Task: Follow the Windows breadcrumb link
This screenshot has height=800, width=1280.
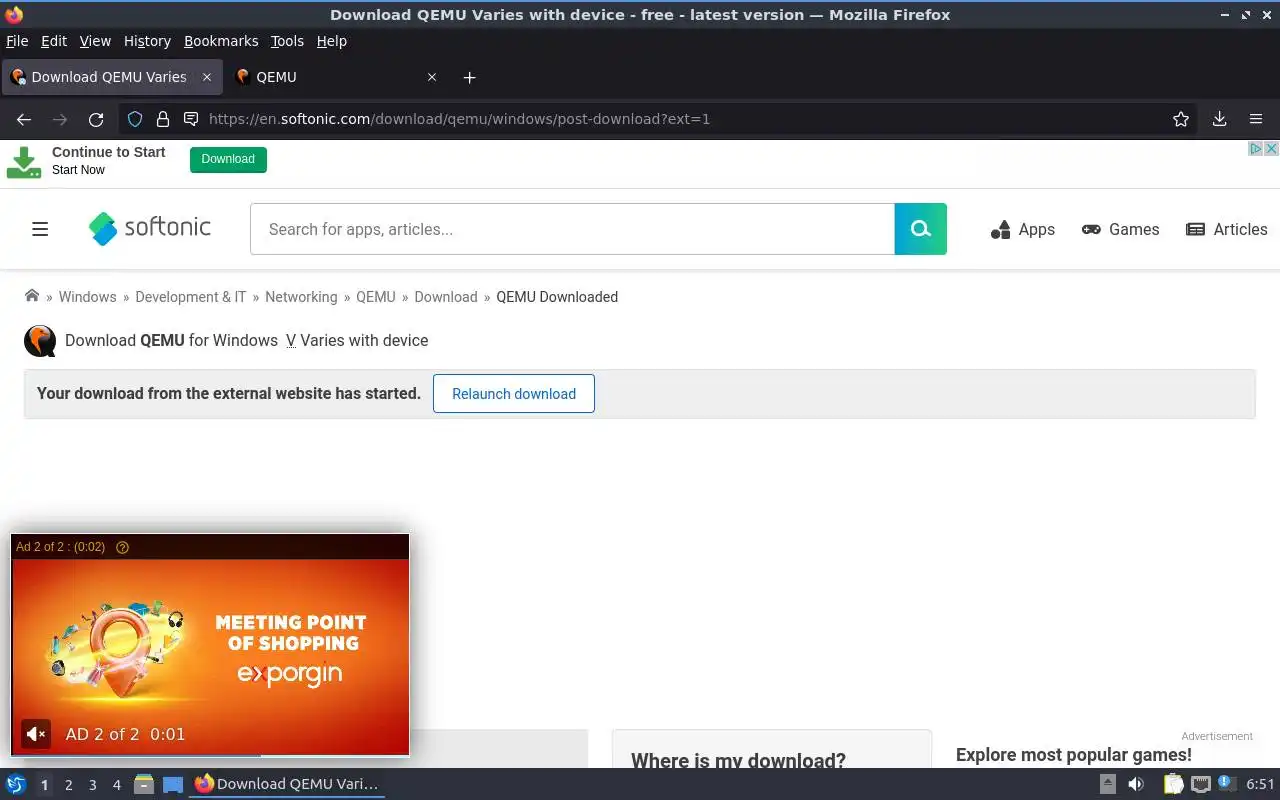Action: (87, 297)
